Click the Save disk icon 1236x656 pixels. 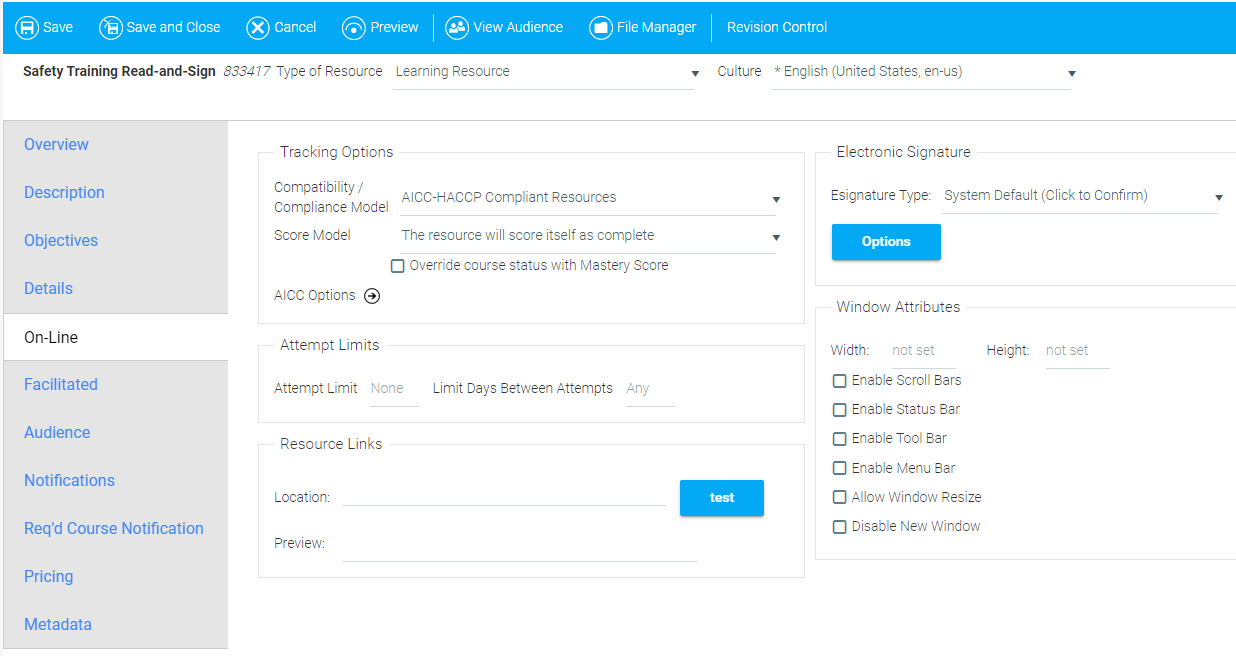(27, 28)
